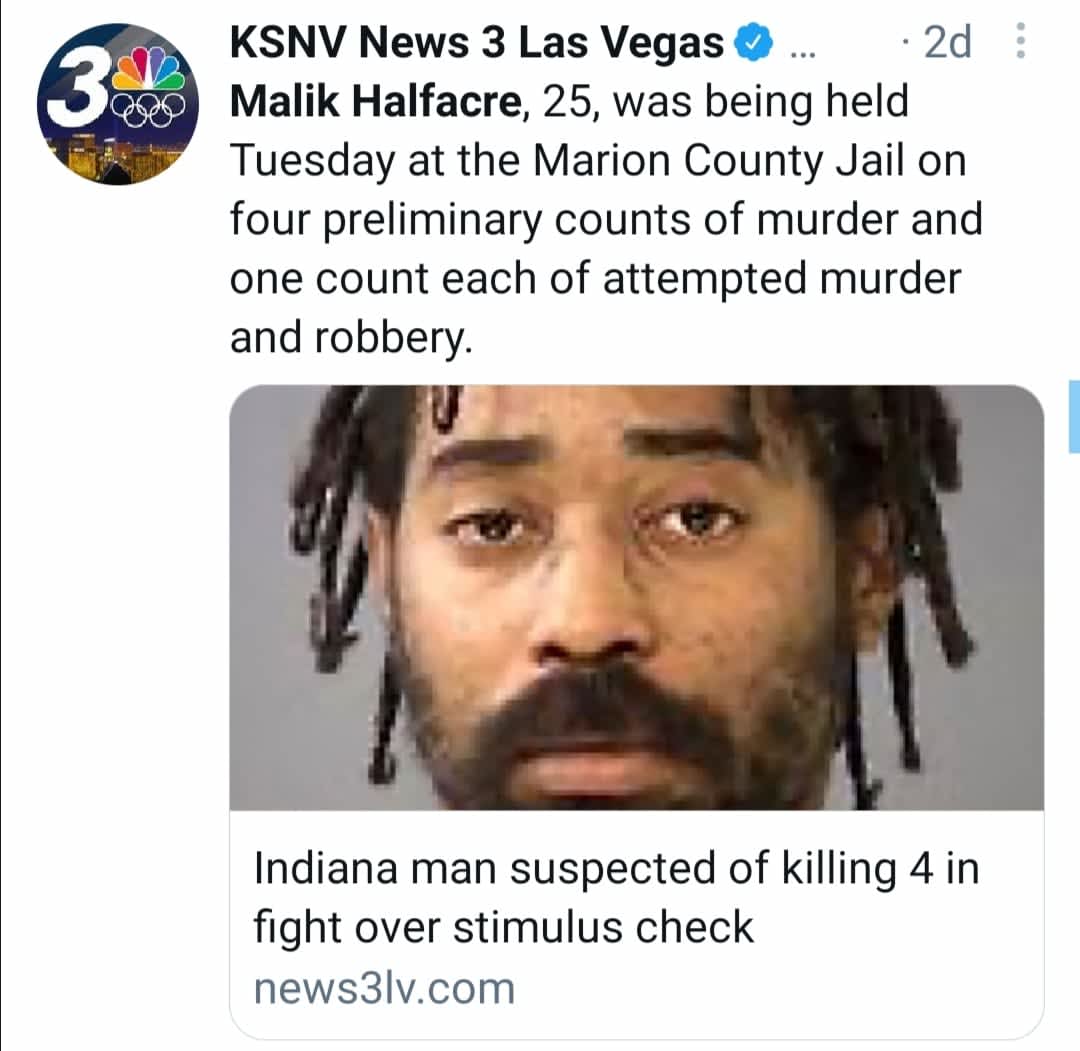Open the KSNV News 3 profile avatar

(x=118, y=104)
